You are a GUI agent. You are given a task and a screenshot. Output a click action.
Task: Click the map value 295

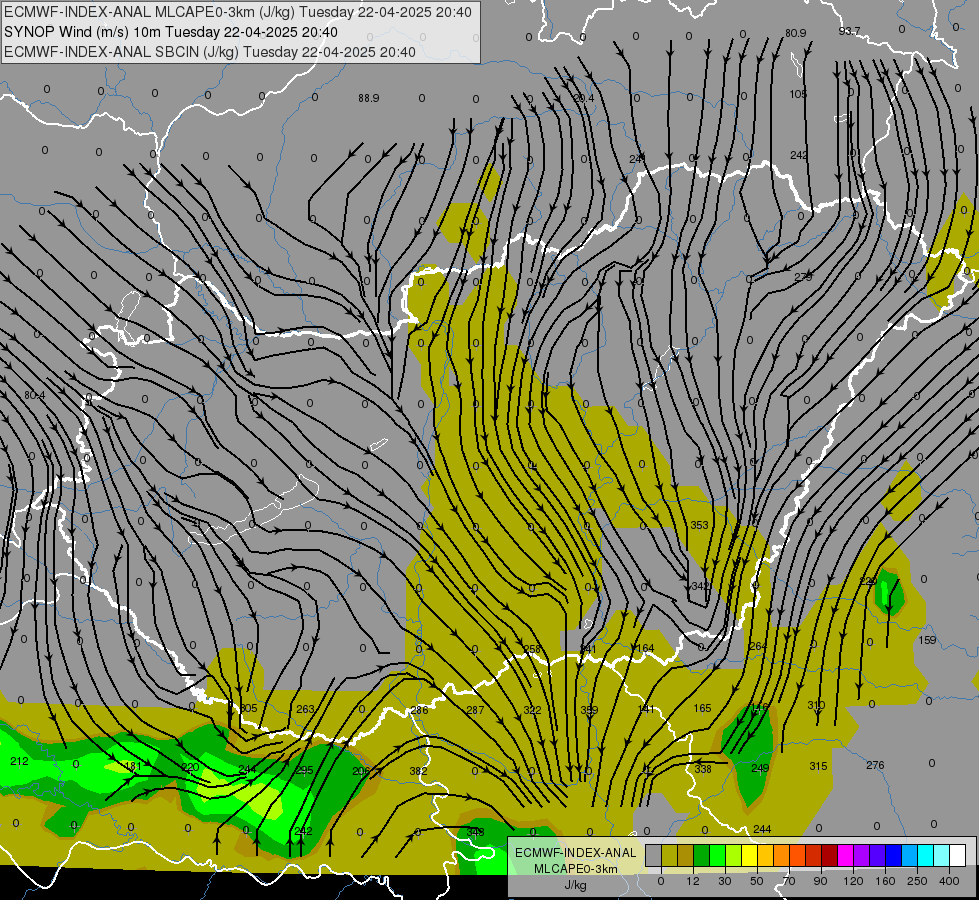coord(304,770)
